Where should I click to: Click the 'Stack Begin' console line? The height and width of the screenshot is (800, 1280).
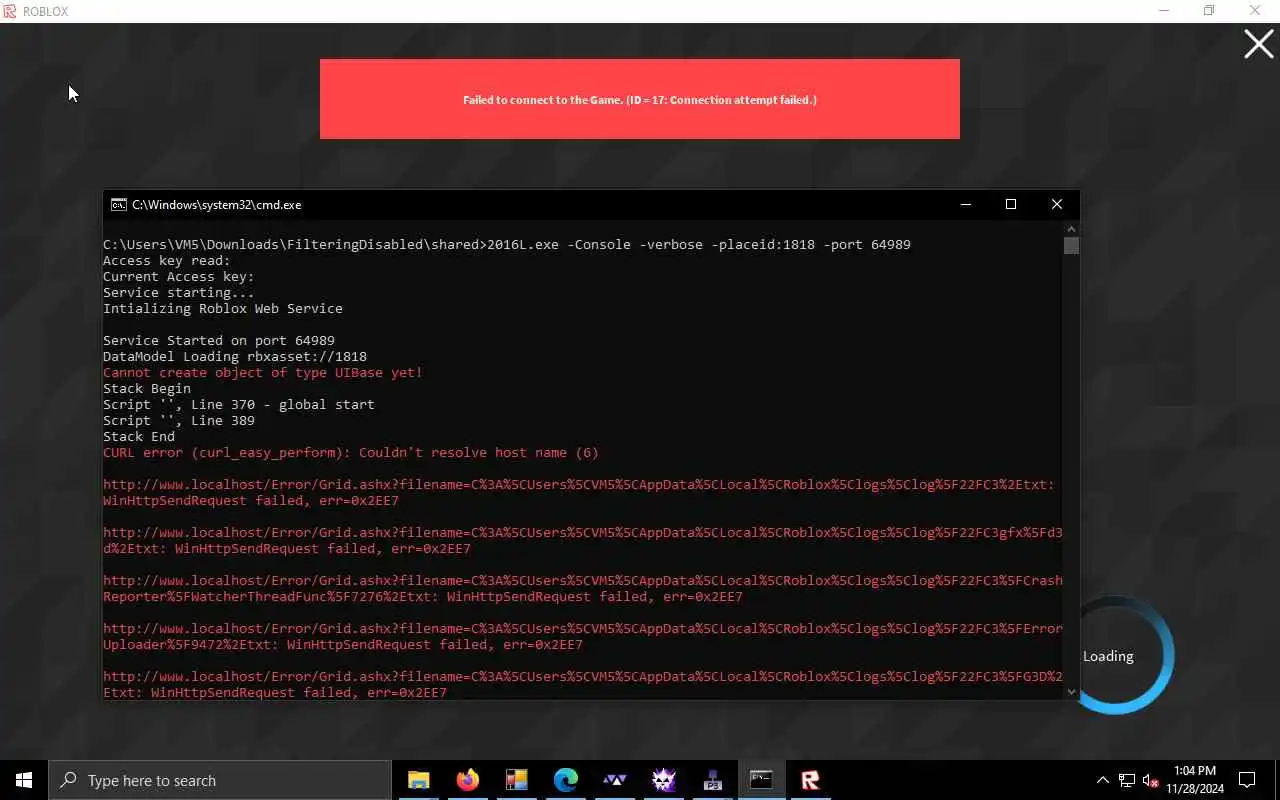147,389
